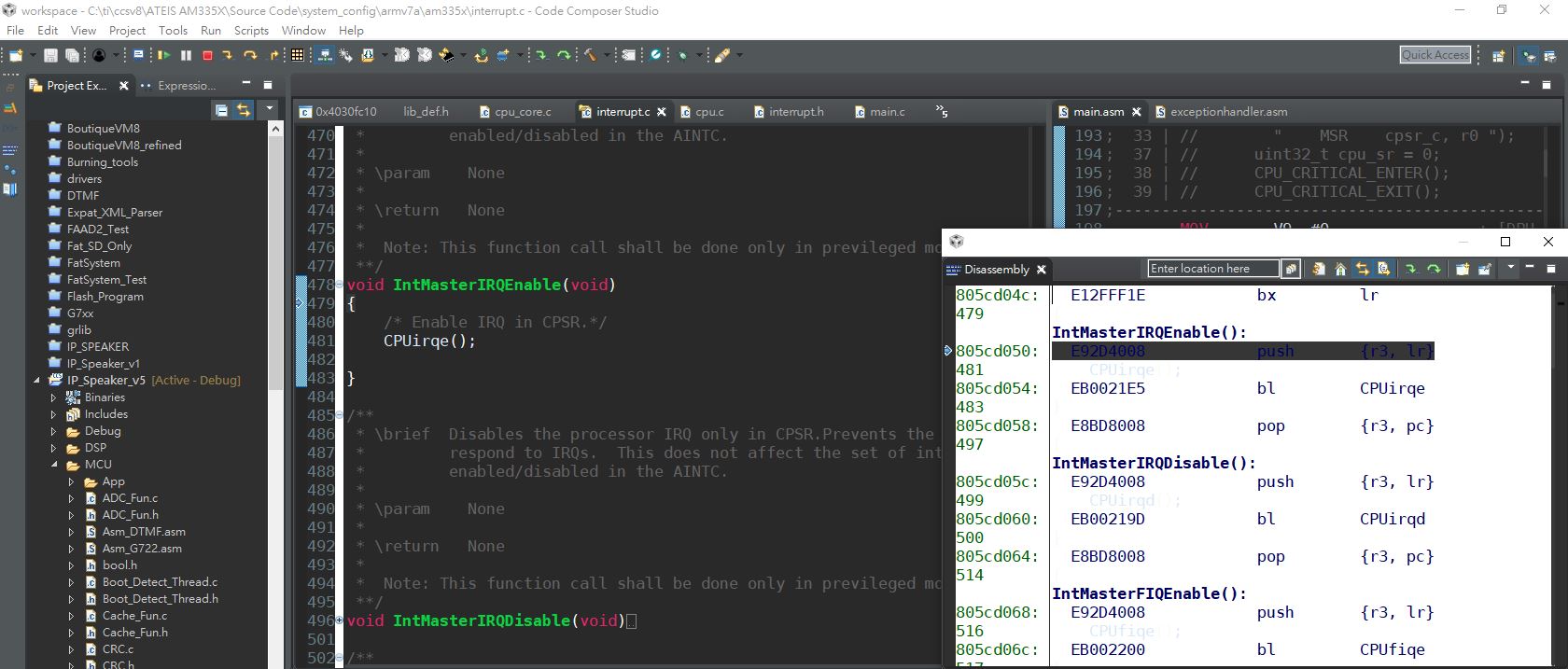Click Pin to debug context icon in Disassembly

tap(1485, 269)
